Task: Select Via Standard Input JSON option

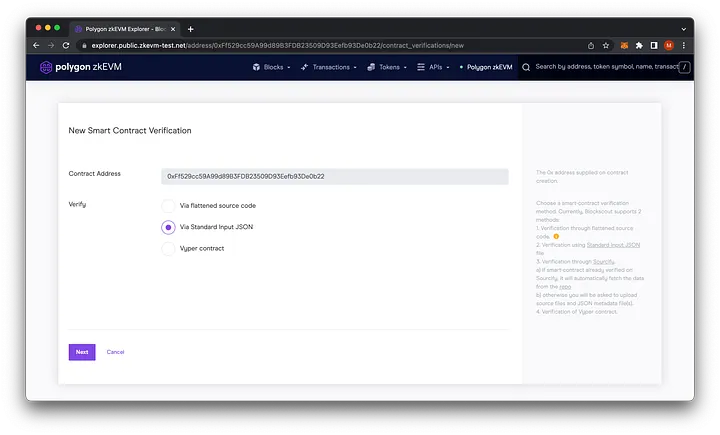Action: tap(168, 227)
